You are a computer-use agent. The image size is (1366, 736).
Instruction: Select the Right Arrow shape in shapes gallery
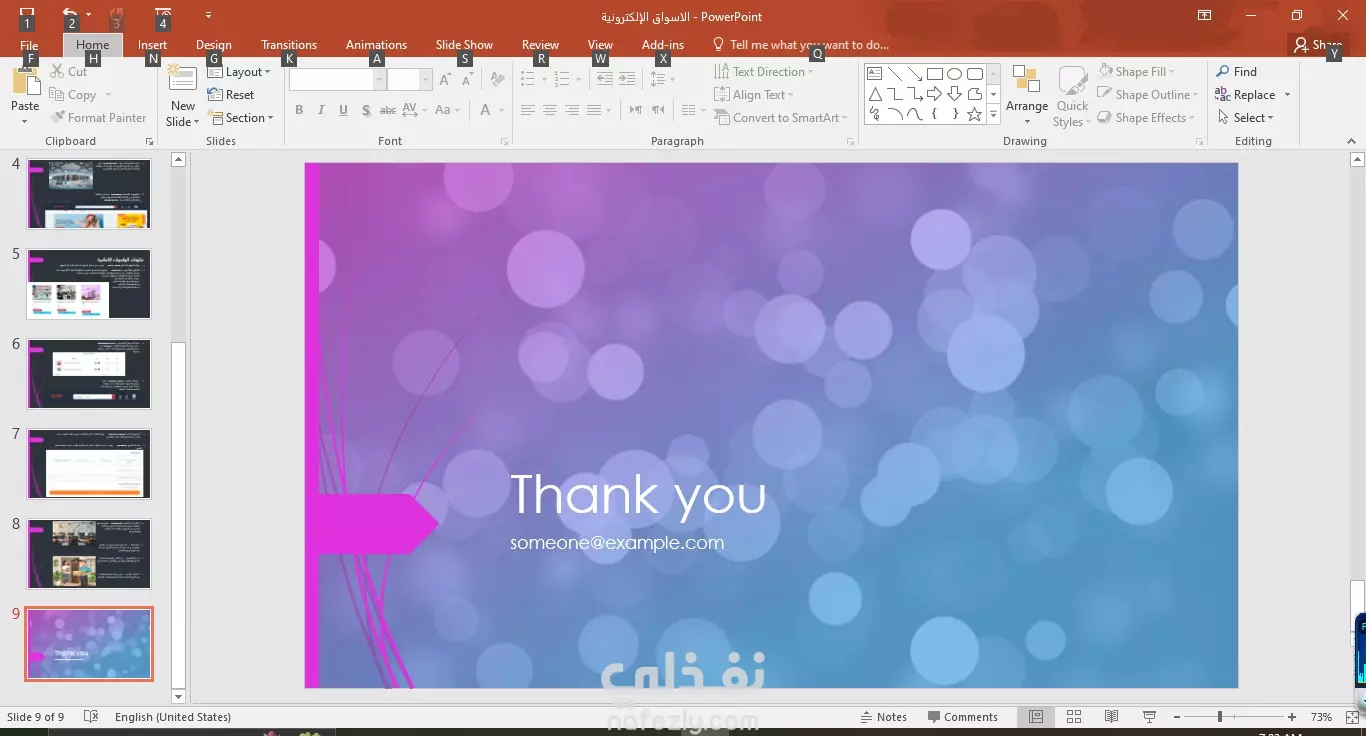[x=934, y=94]
